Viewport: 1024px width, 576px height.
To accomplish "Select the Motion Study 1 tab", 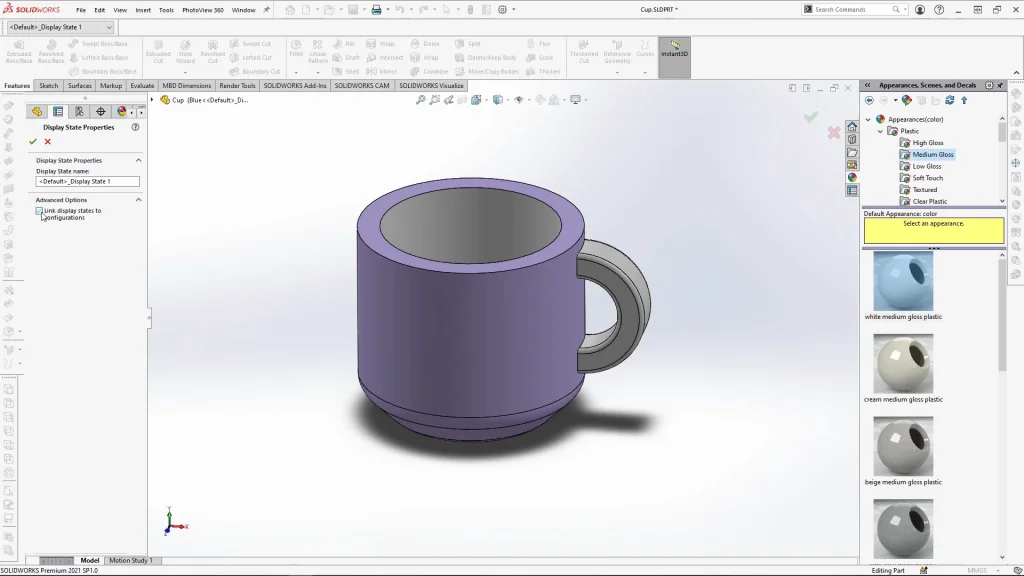I will click(x=130, y=561).
